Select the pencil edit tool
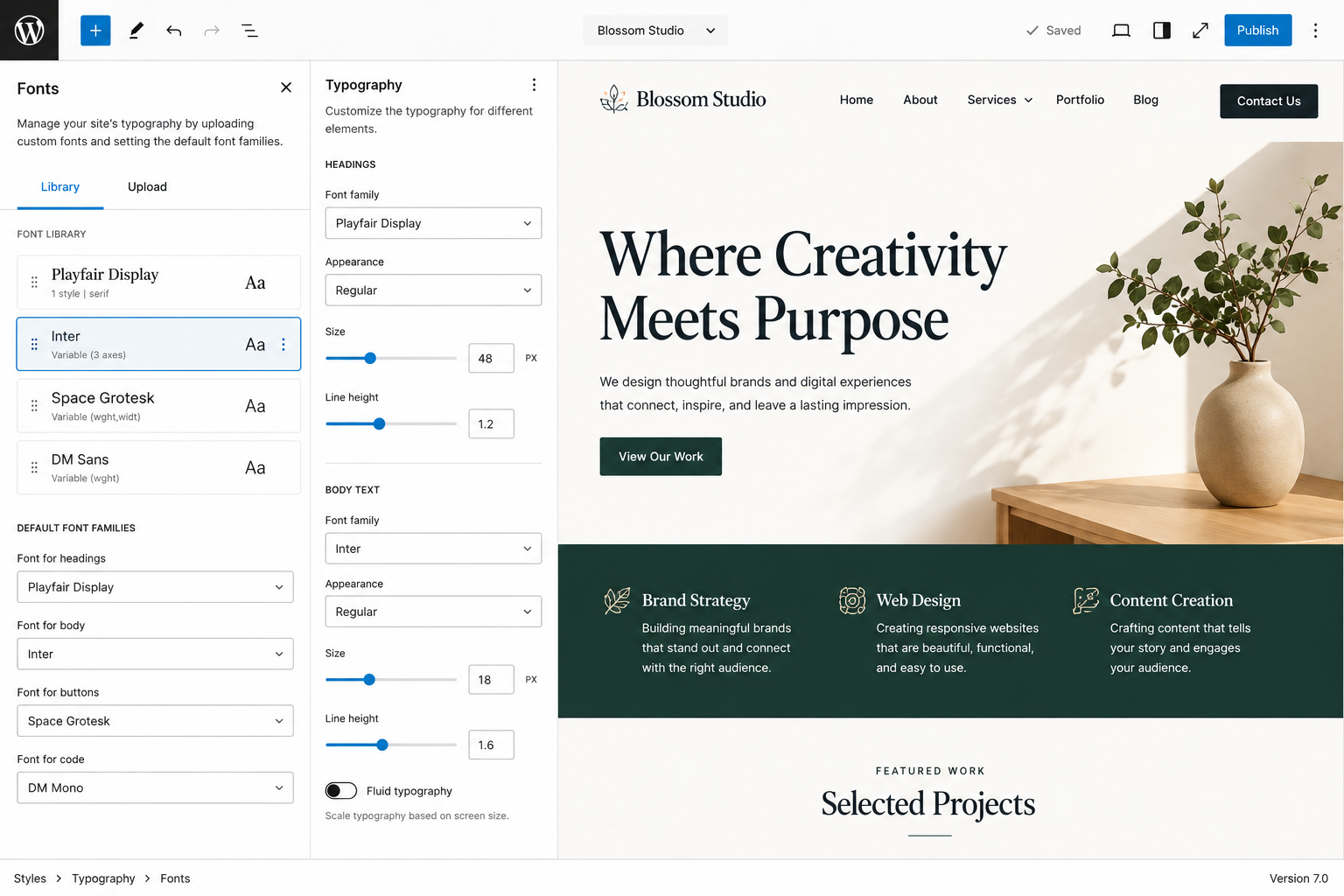Screen dimensions: 1344x896 [x=136, y=31]
